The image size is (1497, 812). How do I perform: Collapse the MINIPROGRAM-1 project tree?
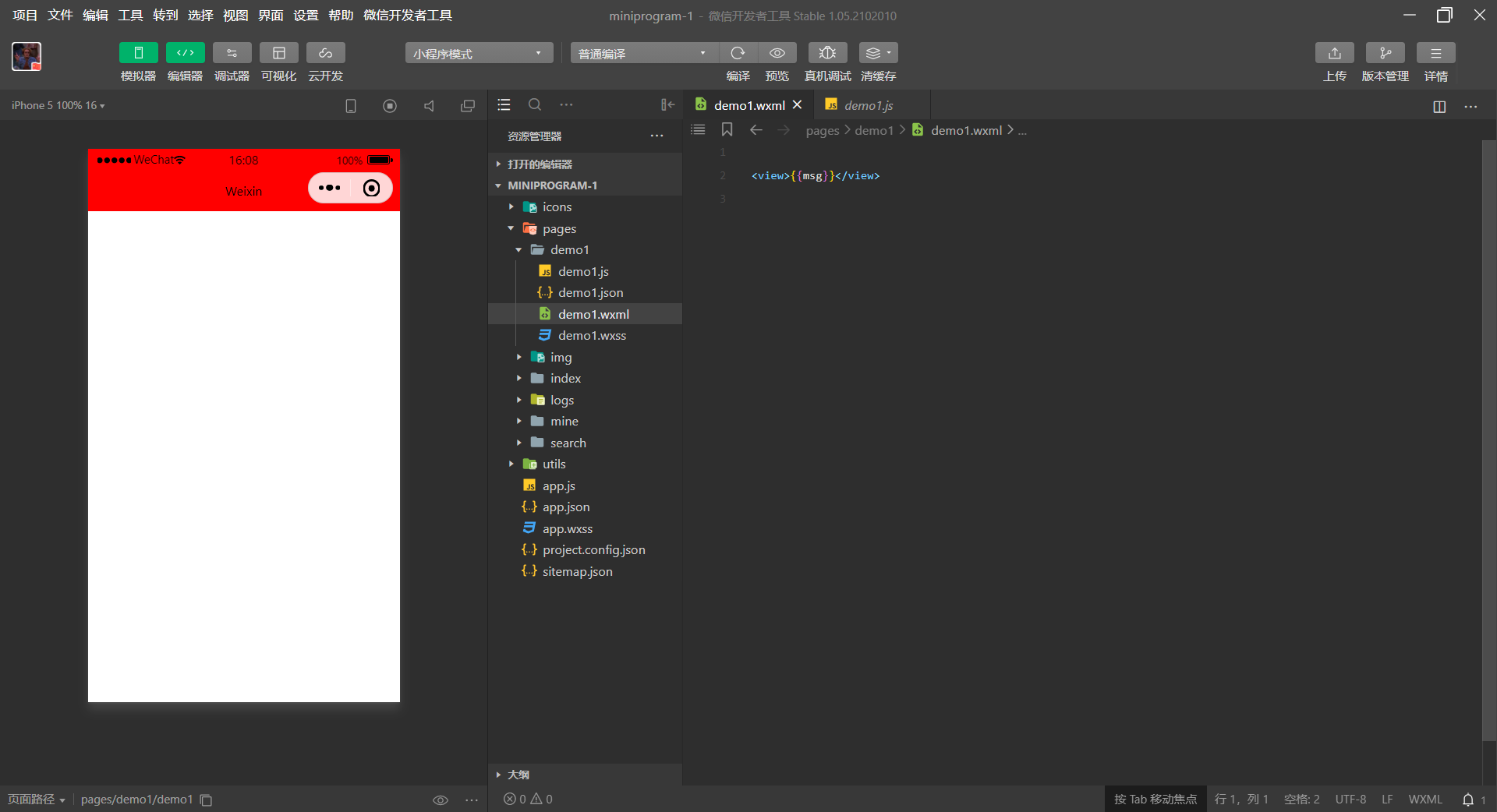click(585, 185)
